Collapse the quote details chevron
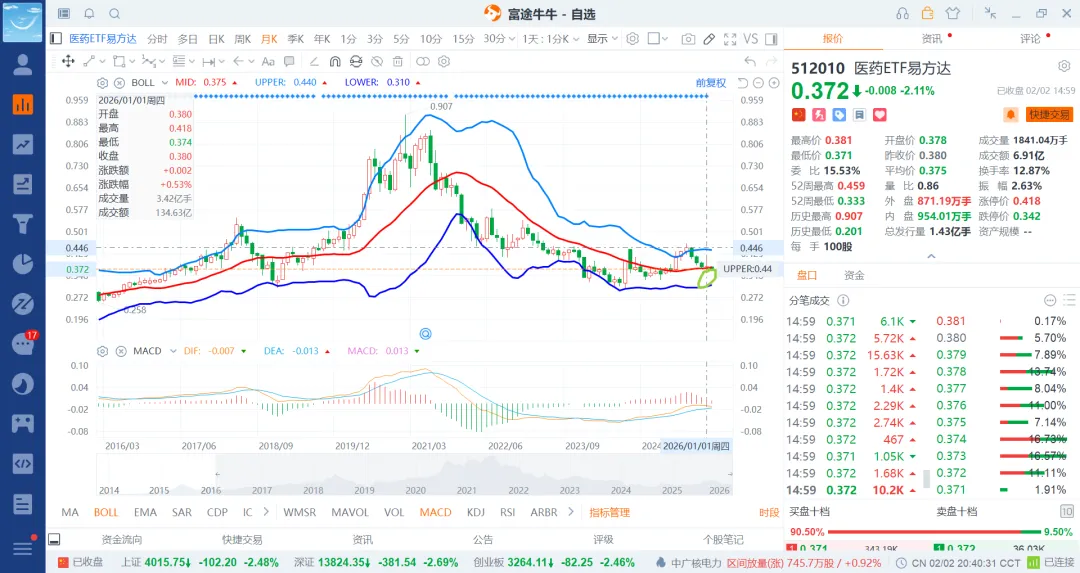This screenshot has height=573, width=1080. pyautogui.click(x=931, y=256)
